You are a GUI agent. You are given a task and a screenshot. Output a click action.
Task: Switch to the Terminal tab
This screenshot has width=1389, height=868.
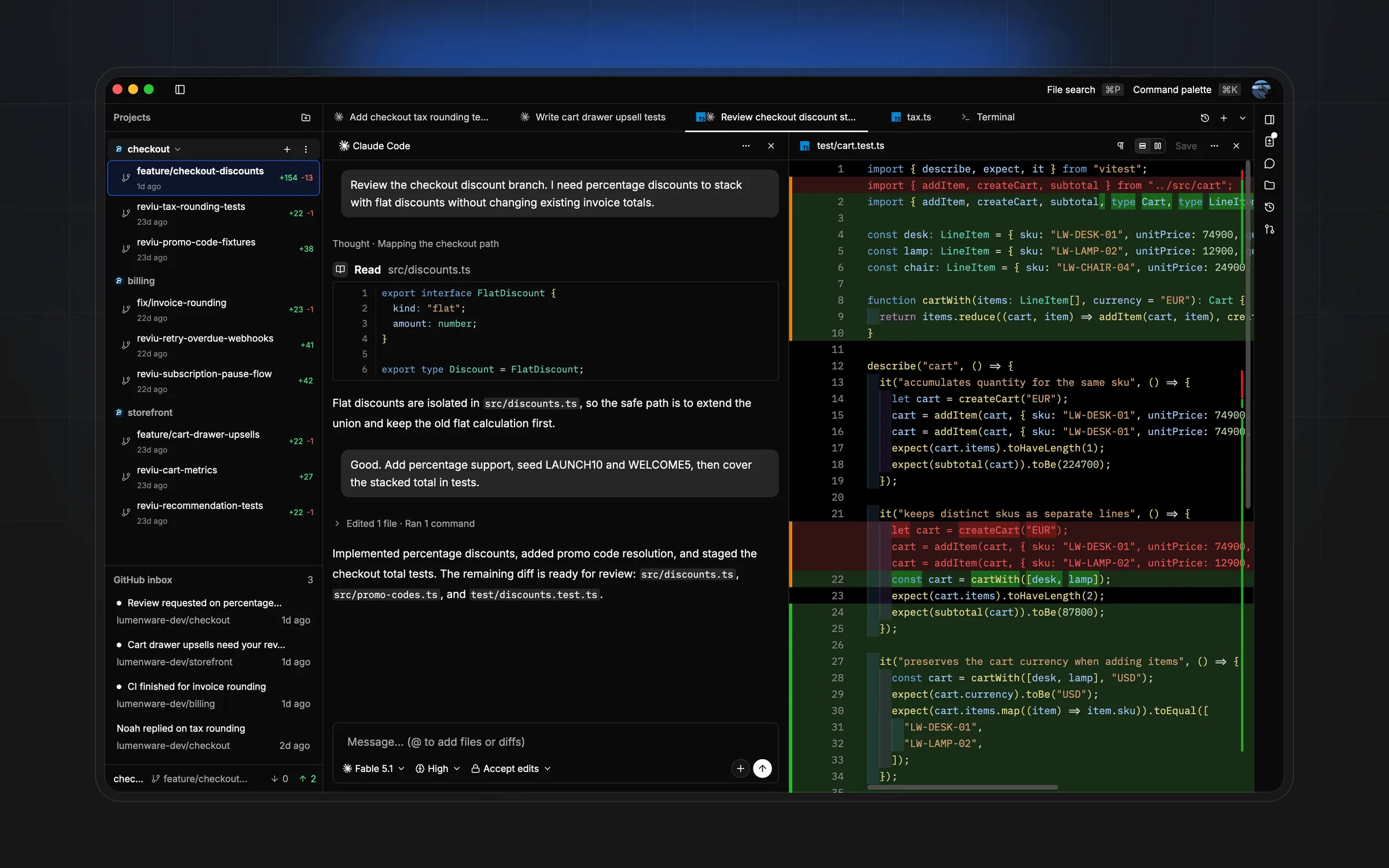(988, 117)
